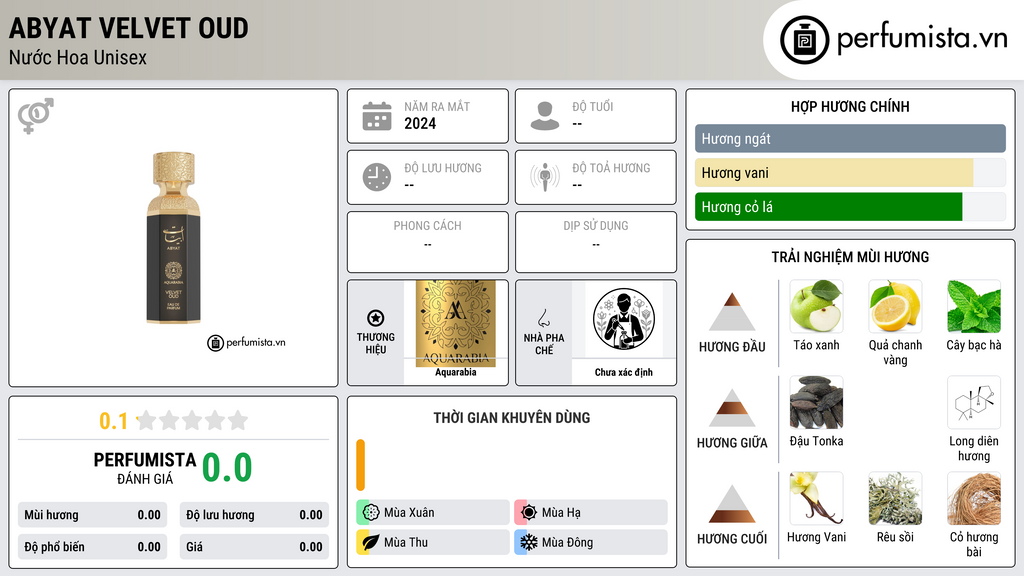Click the Táo xanh apple image
This screenshot has height=576, width=1024.
click(816, 306)
